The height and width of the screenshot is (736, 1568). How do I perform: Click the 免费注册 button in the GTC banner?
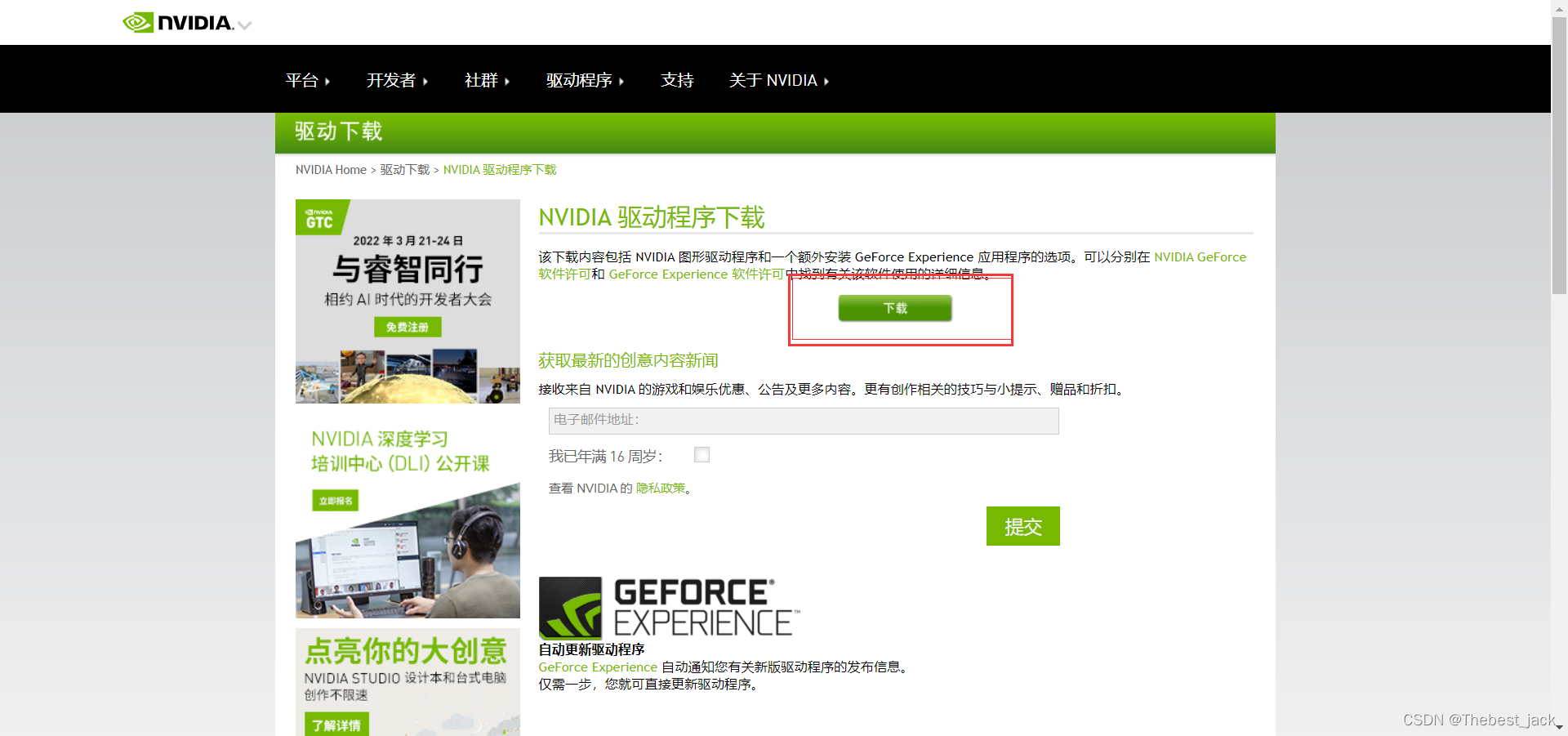point(408,327)
